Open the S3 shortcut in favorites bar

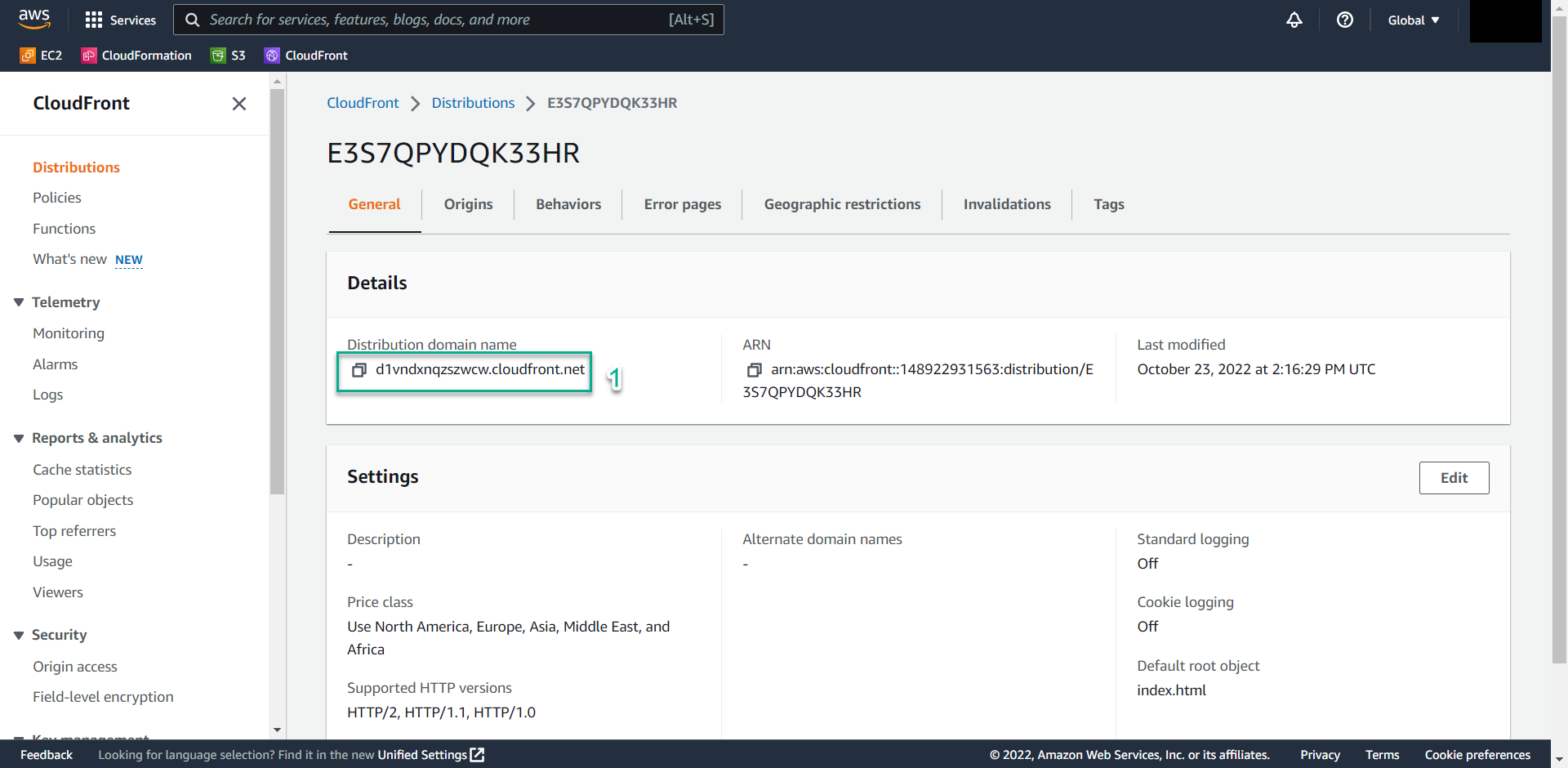[229, 56]
